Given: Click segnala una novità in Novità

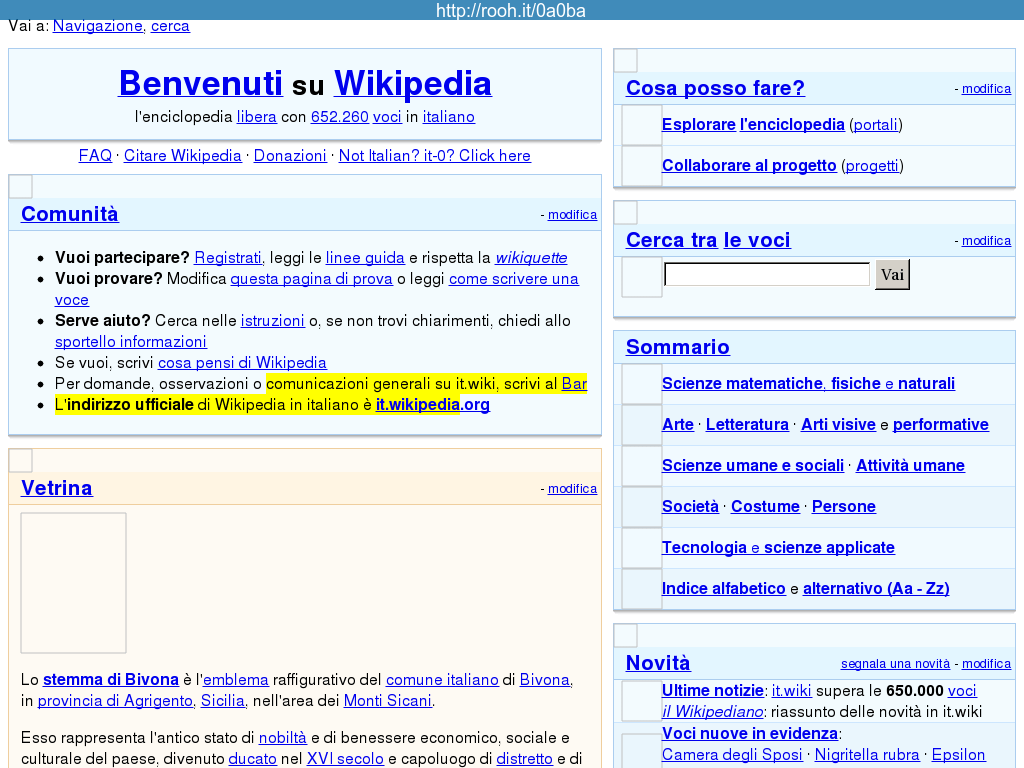Looking at the screenshot, I should coord(895,664).
